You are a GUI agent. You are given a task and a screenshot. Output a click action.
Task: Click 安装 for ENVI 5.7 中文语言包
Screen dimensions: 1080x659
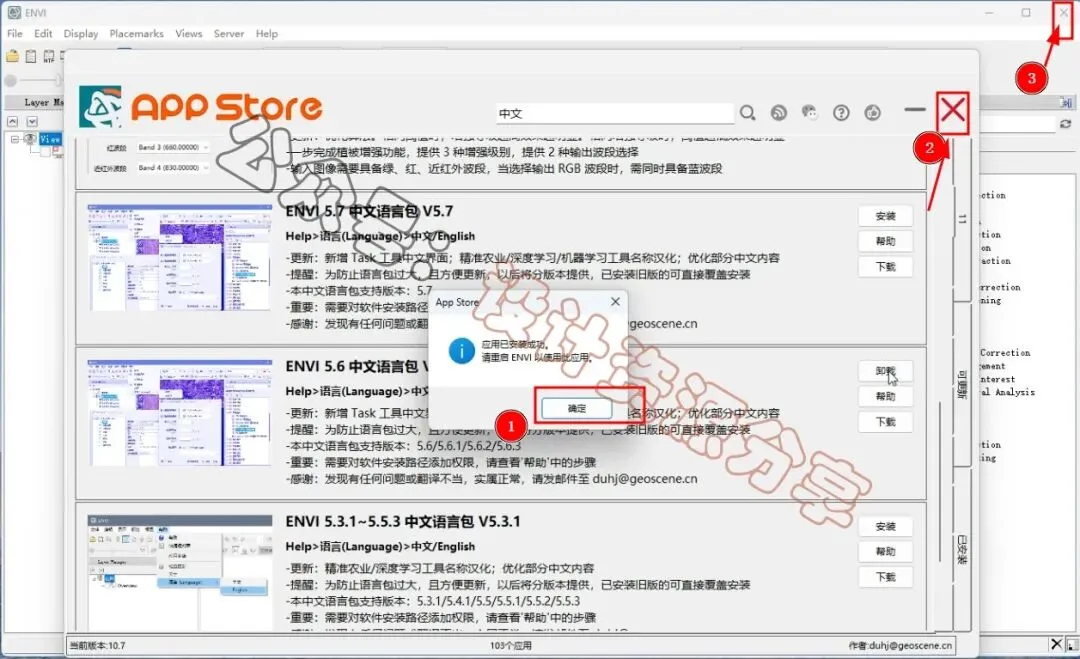(885, 216)
